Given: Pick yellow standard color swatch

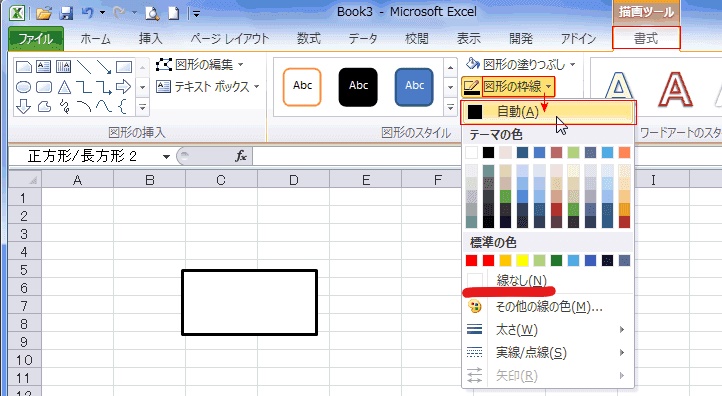Looking at the screenshot, I should tap(522, 261).
